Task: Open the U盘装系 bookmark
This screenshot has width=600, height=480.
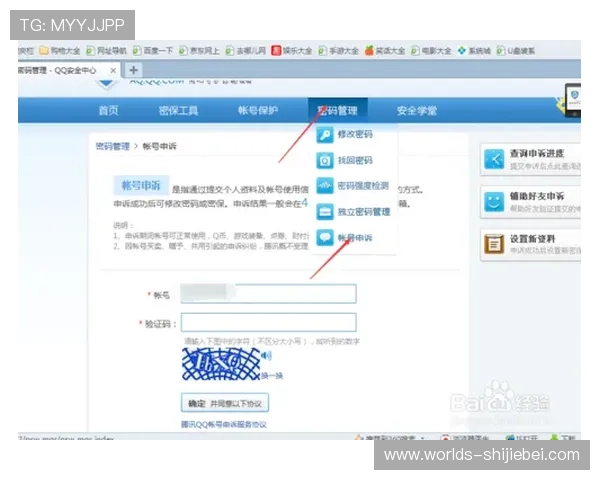Action: pos(516,51)
